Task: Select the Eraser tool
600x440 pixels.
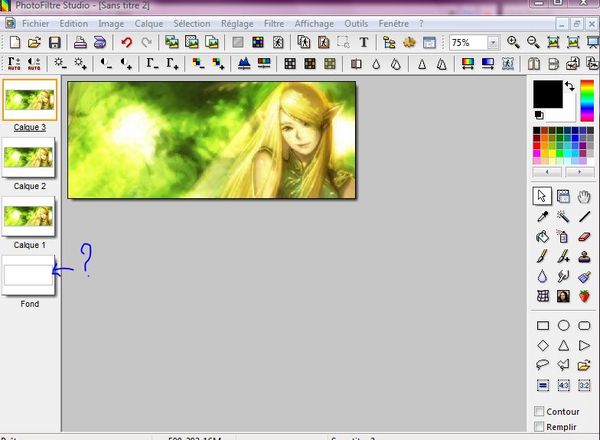Action: 584,237
